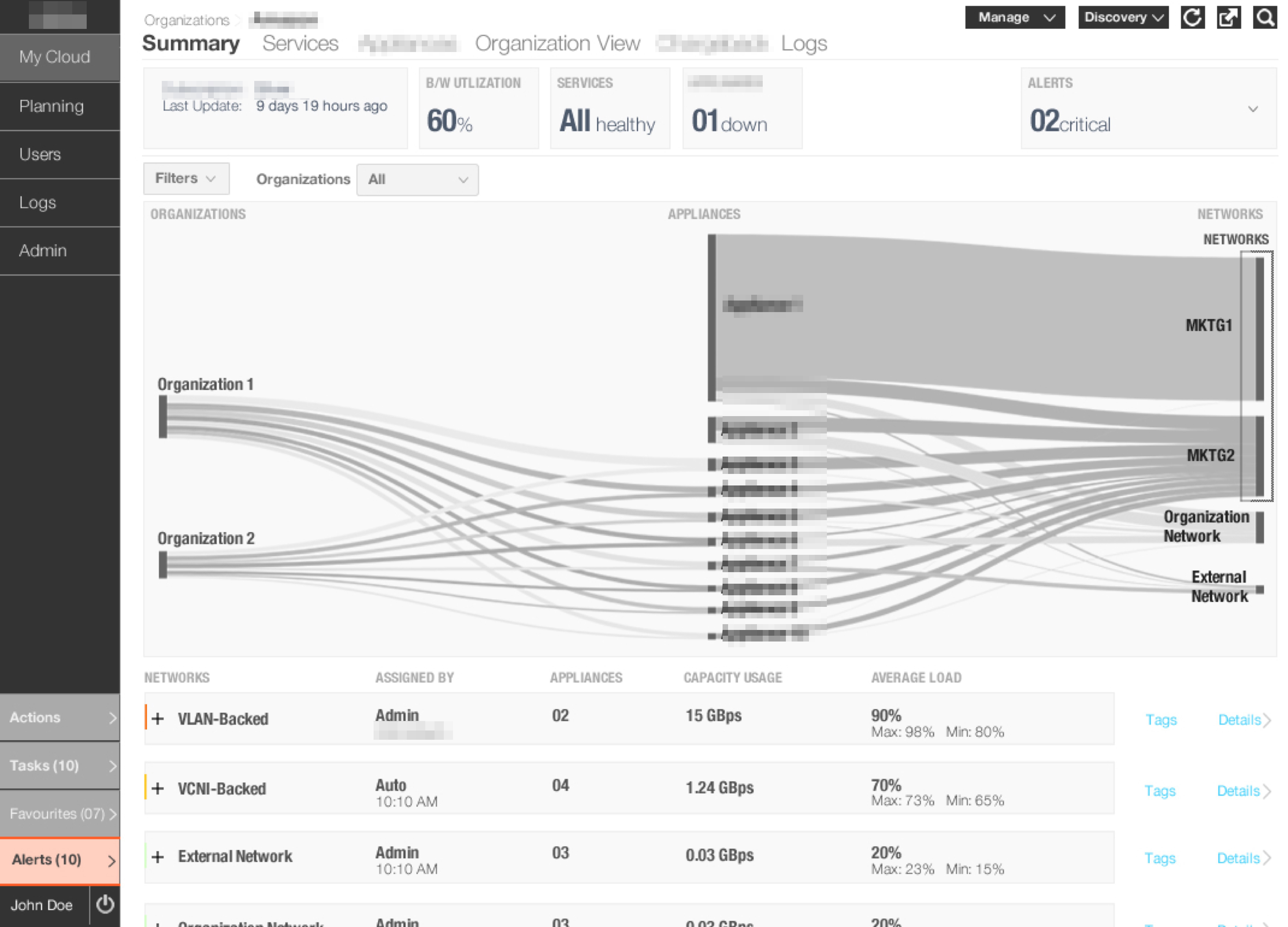Select the MKTG1 node in the Sankey diagram
This screenshot has width=1288, height=927.
click(x=1260, y=325)
